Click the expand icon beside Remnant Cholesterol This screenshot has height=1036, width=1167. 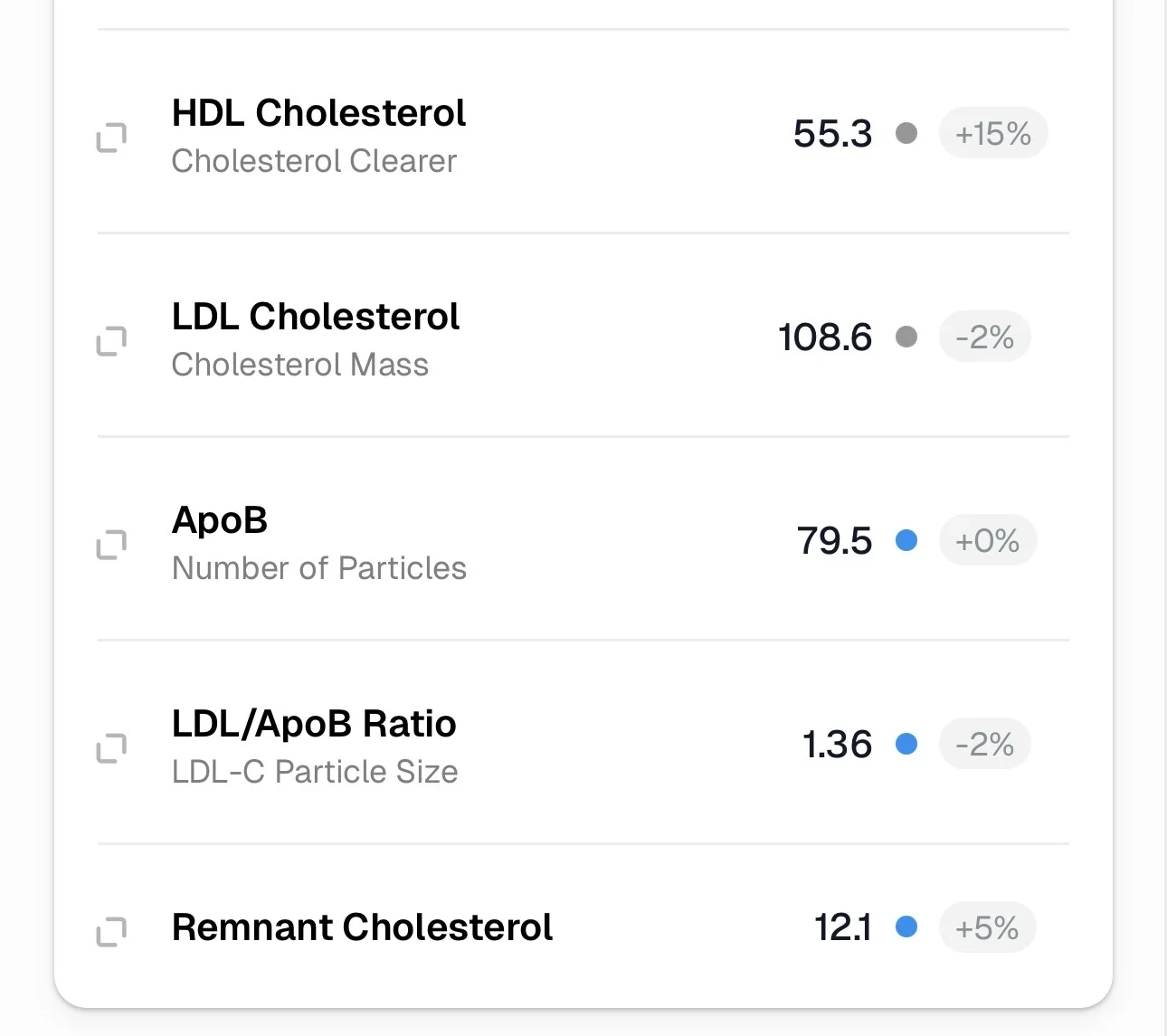[x=111, y=931]
